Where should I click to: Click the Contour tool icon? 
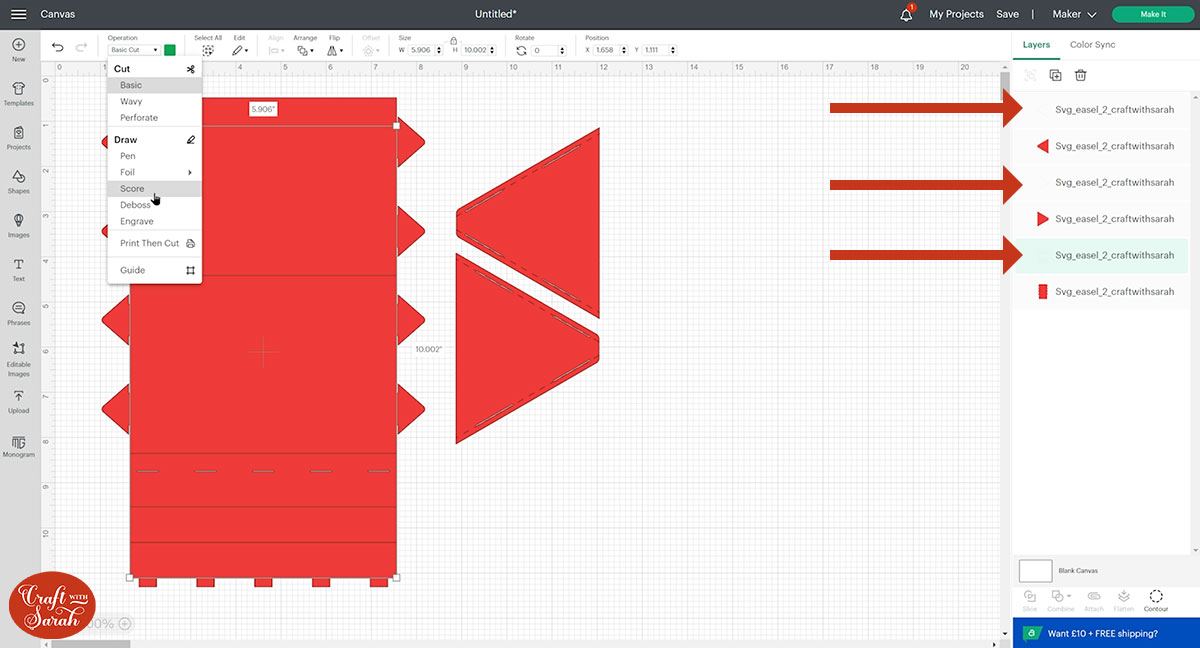[x=1155, y=599]
